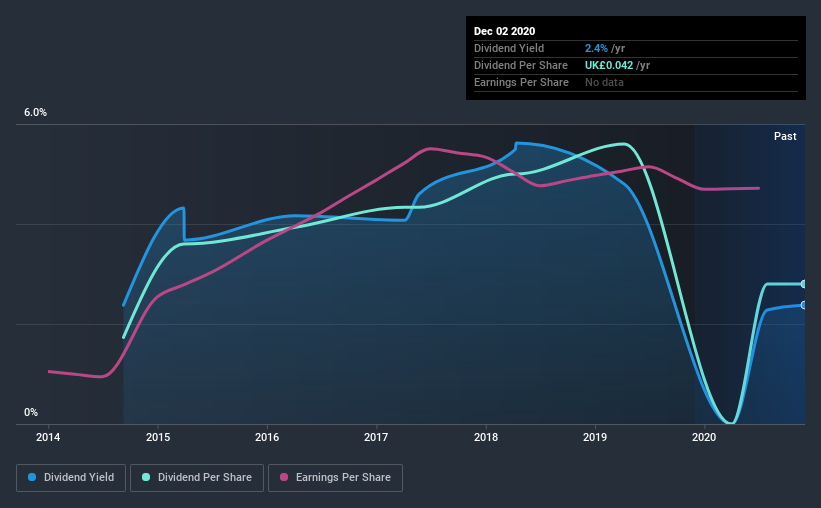Click the UK£0.042 Dividend Per Share value
This screenshot has width=821, height=508.
point(609,65)
